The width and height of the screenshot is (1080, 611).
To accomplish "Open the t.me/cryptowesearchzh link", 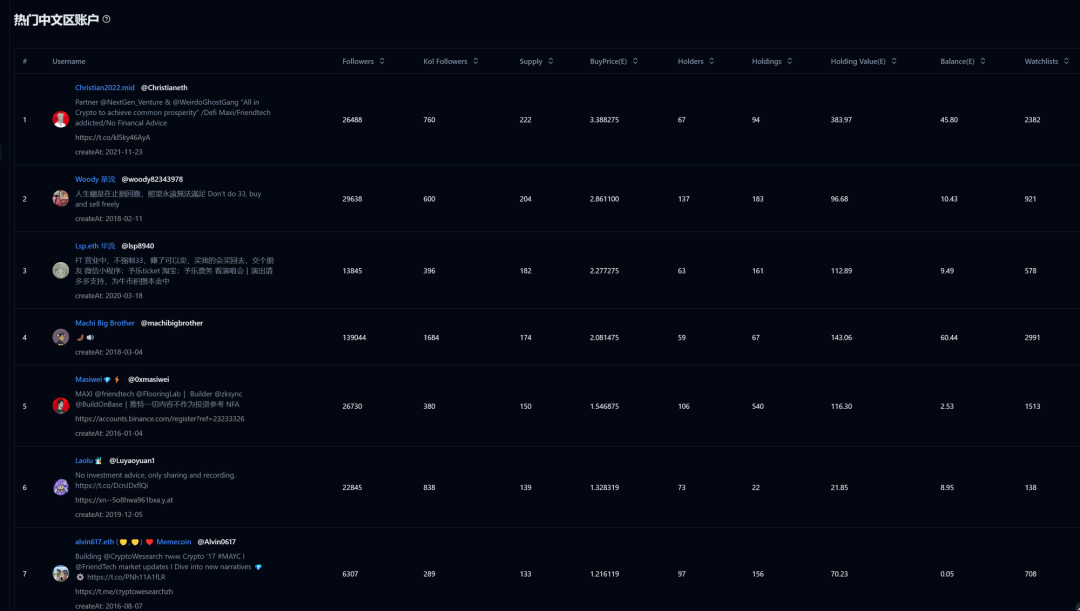I will [124, 592].
